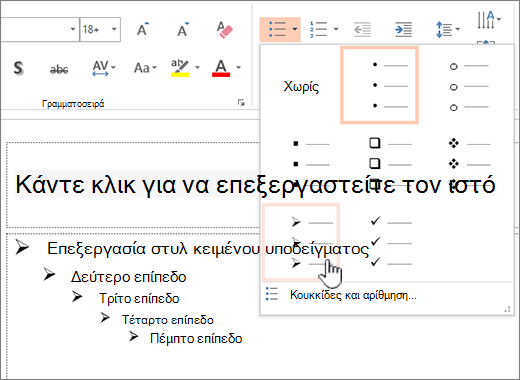Screen dimensions: 520x380
Task: Click Τρίτο επίπεδο text line
Action: point(139,298)
